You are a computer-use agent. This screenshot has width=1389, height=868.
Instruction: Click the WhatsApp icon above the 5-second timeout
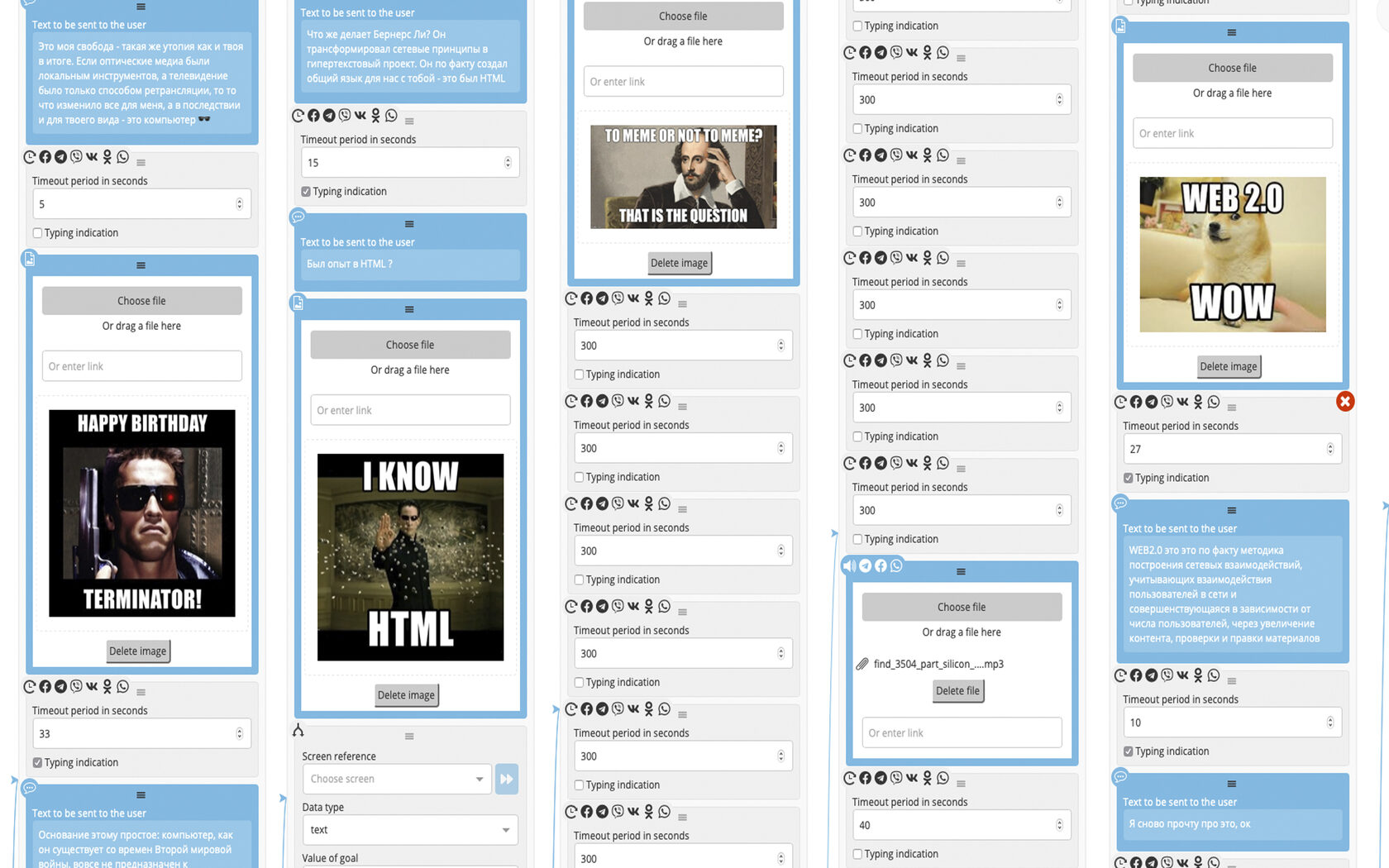[x=123, y=156]
